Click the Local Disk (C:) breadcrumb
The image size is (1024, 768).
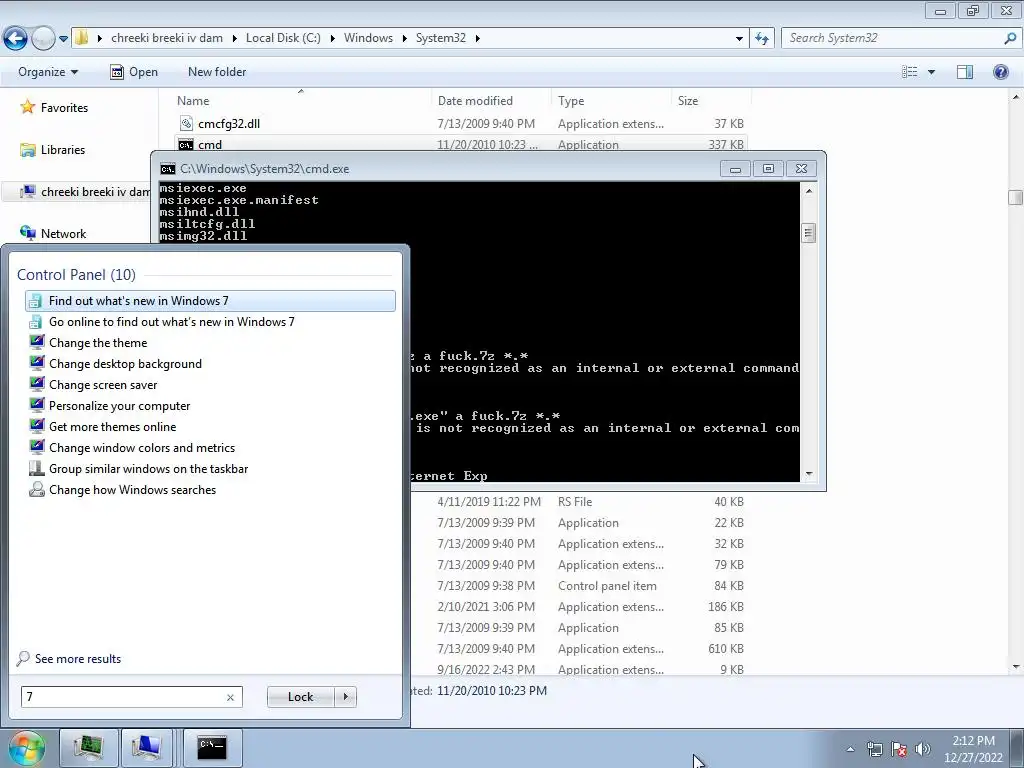283,38
